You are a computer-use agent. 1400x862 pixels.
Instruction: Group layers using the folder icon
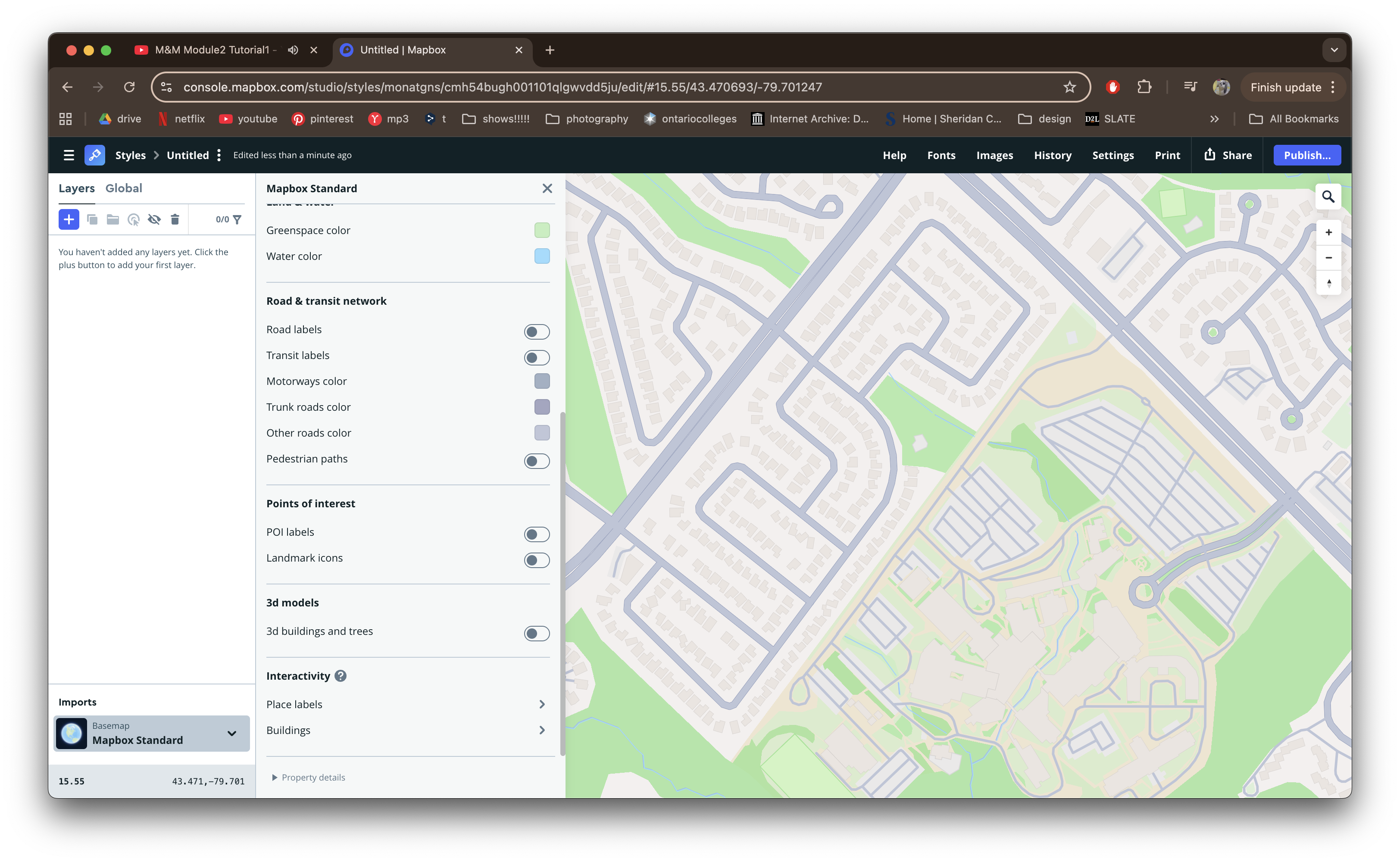click(x=112, y=219)
